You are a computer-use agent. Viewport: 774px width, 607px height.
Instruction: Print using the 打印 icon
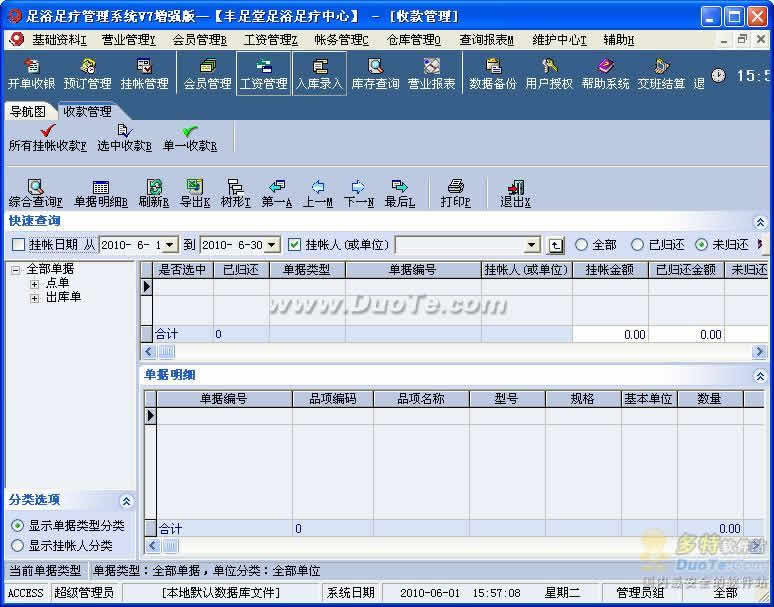(455, 193)
